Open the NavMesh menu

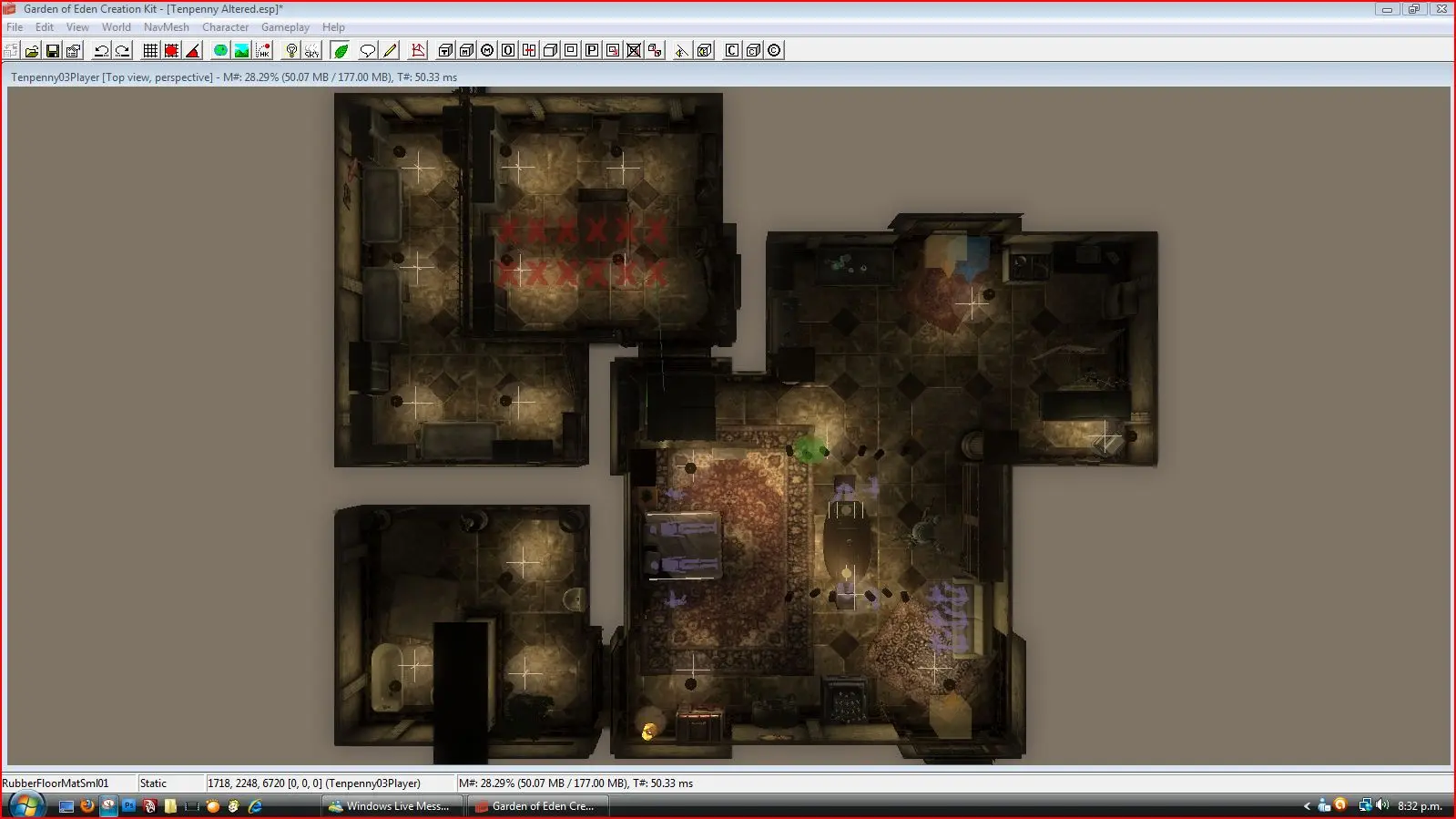167,27
